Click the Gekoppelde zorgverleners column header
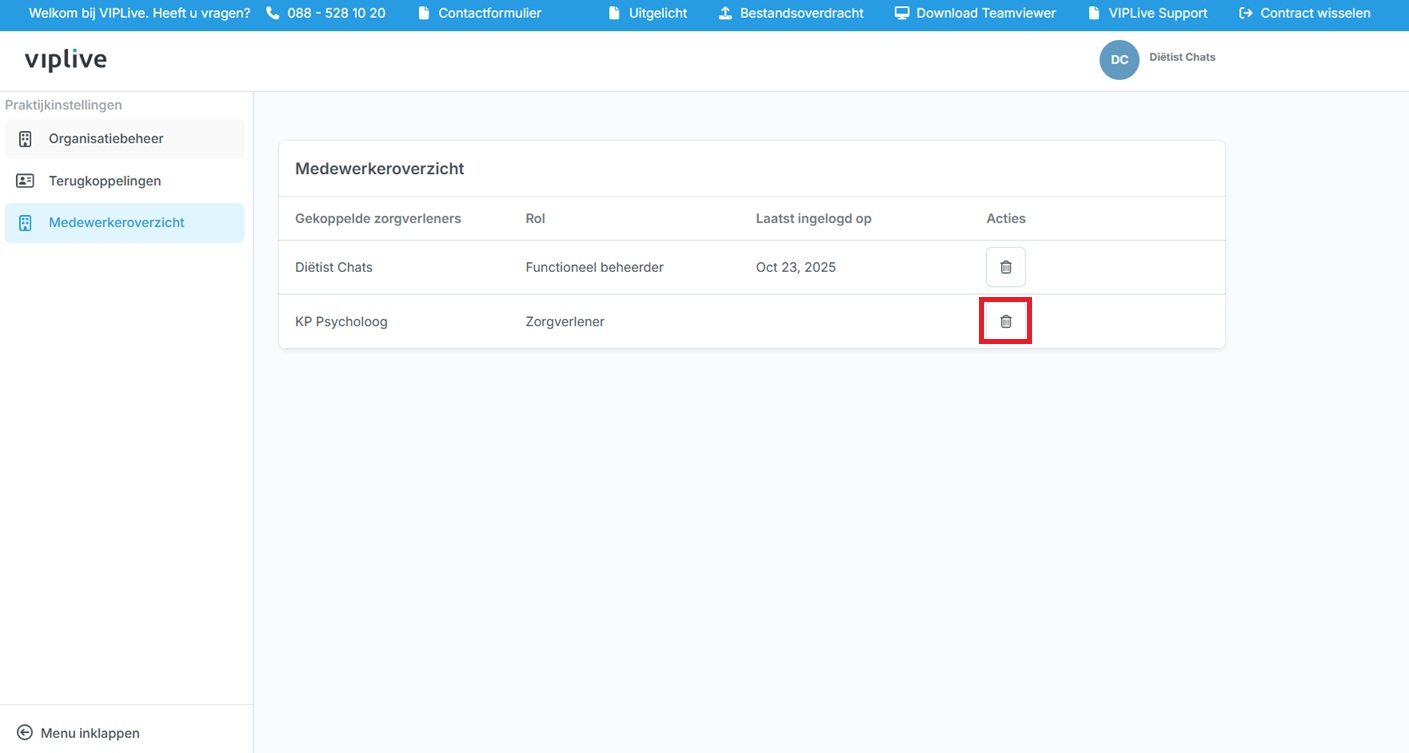1409x753 pixels. click(x=378, y=218)
